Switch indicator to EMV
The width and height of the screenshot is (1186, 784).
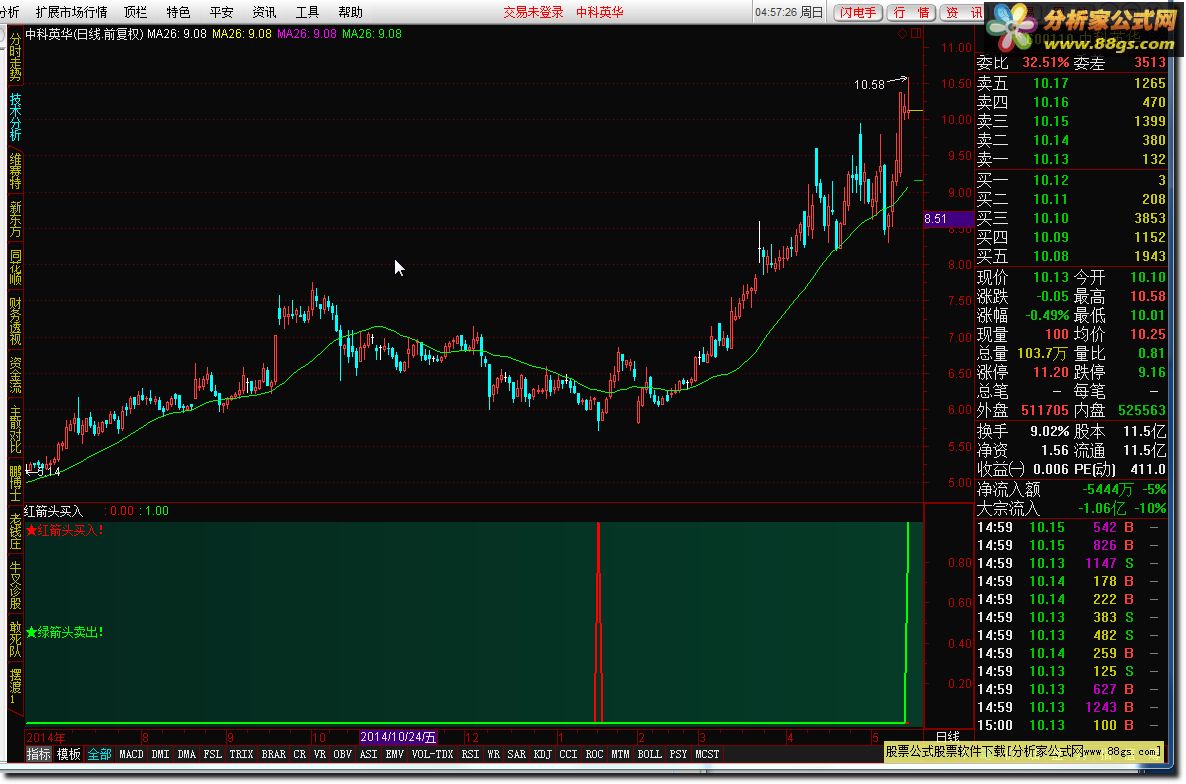[395, 754]
